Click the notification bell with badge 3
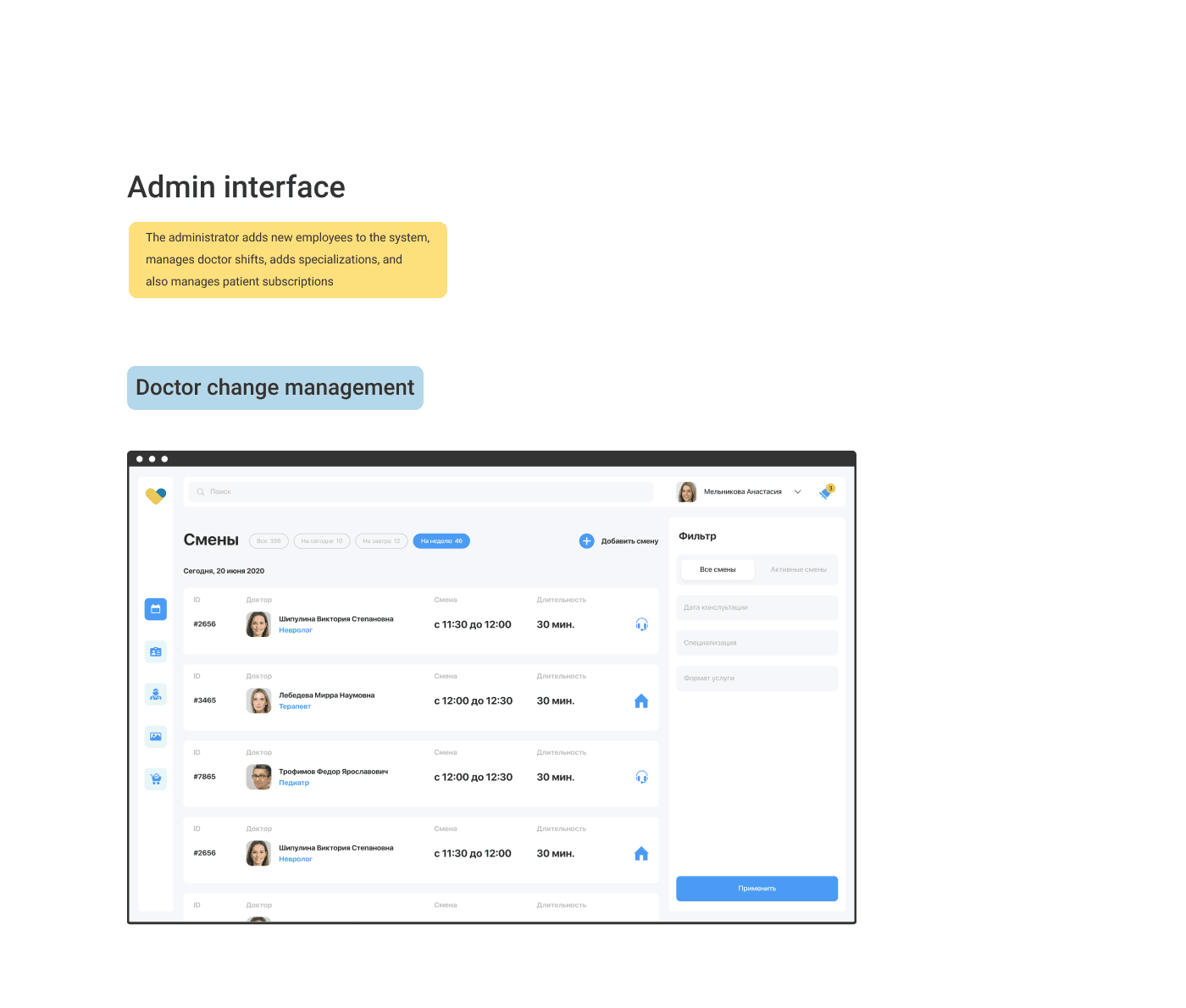This screenshot has width=1186, height=1008. pos(826,492)
